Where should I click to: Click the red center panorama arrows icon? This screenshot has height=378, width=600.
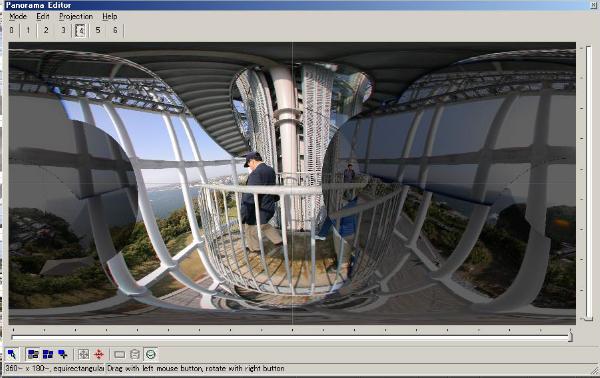point(99,354)
